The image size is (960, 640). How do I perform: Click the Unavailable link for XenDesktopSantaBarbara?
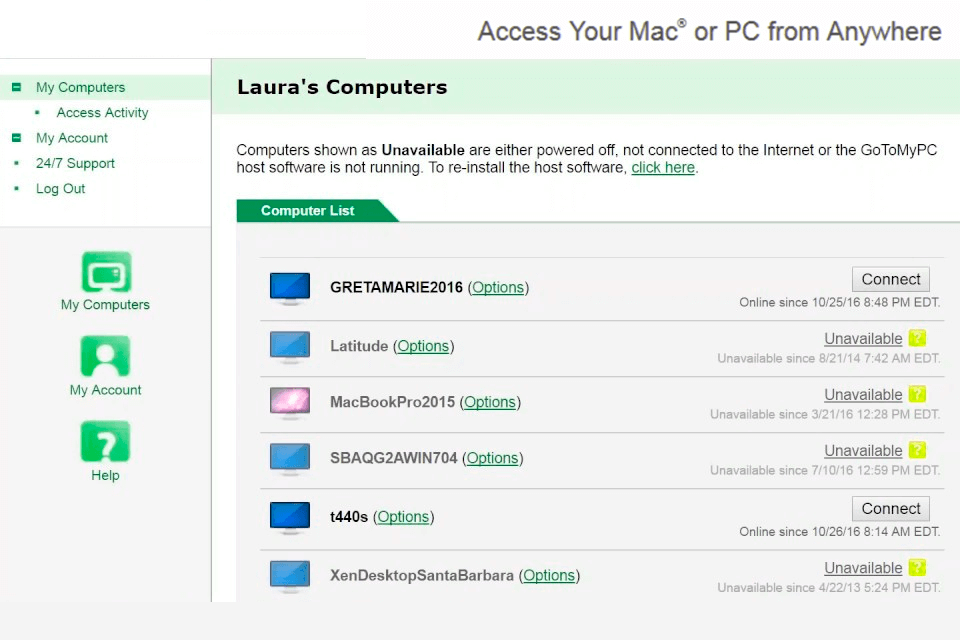pos(863,568)
